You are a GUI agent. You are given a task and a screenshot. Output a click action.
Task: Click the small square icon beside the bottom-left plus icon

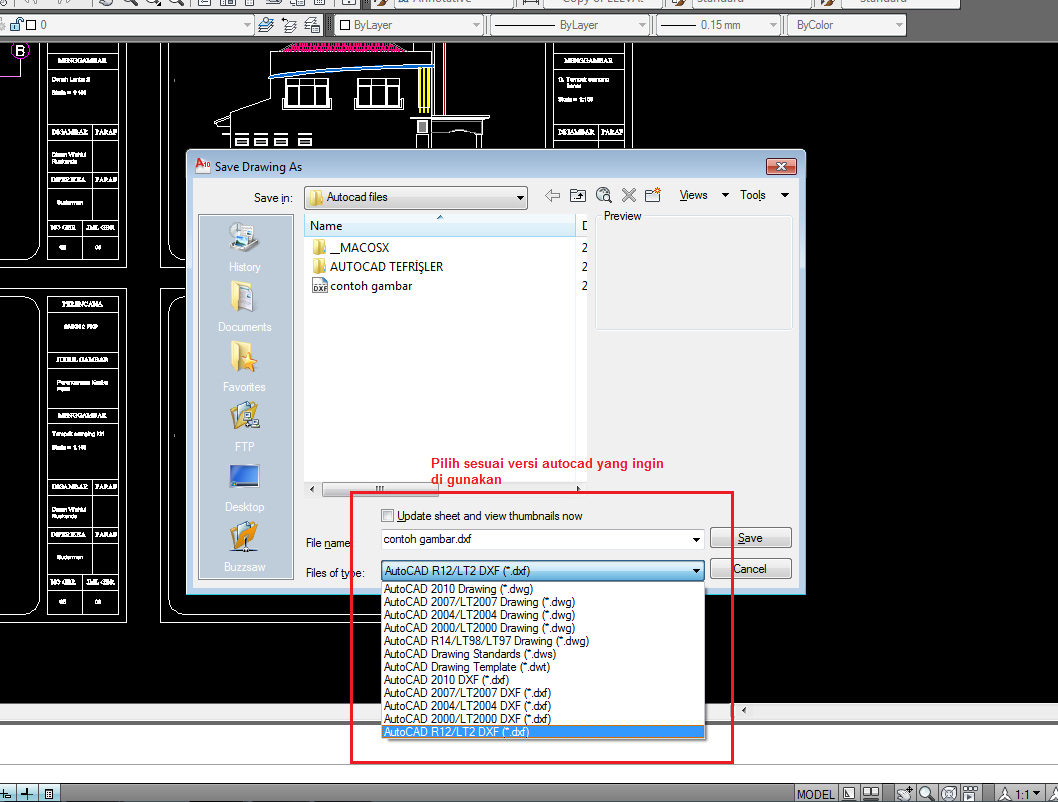point(49,794)
